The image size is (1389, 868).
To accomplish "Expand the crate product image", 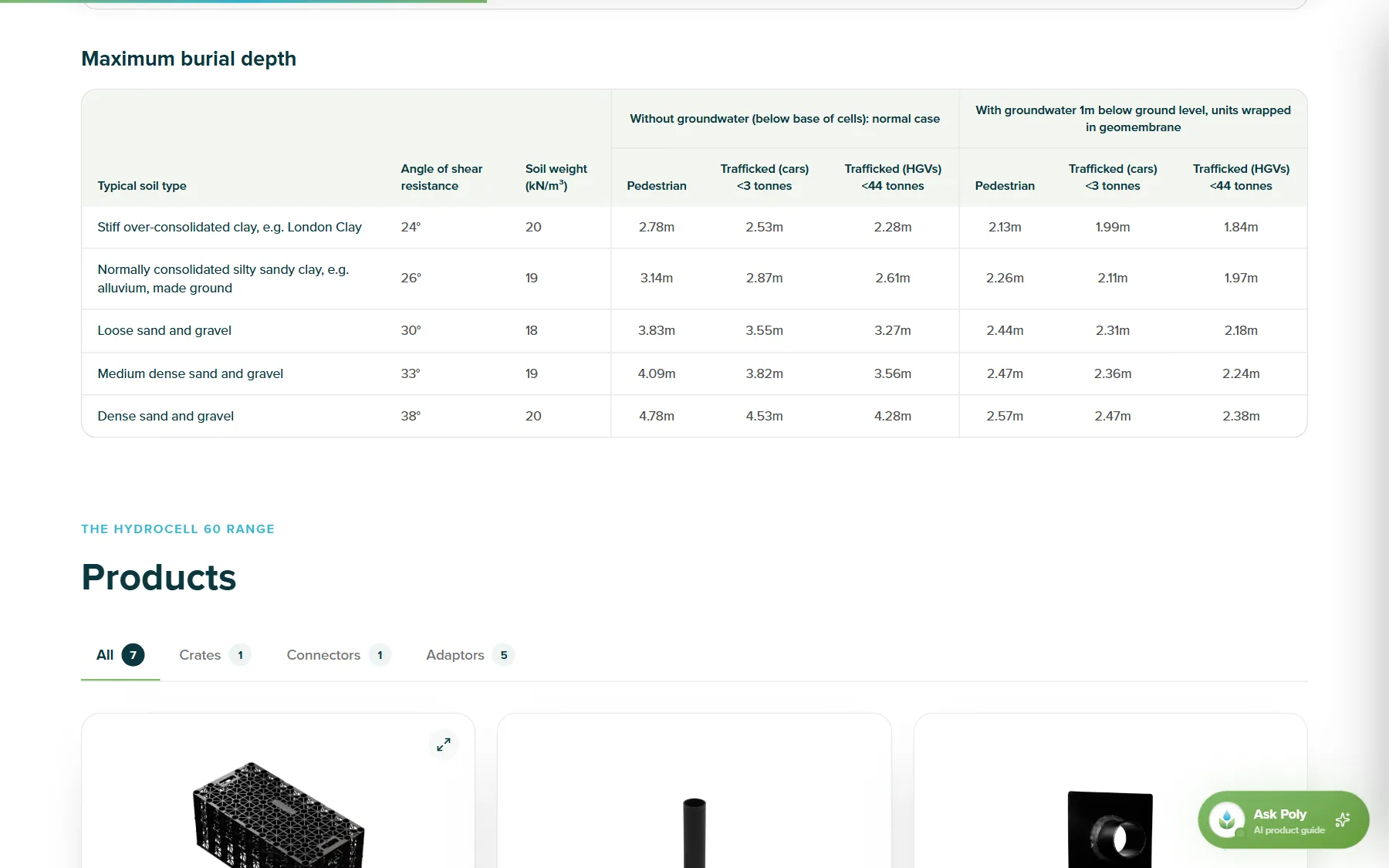I will tap(444, 745).
